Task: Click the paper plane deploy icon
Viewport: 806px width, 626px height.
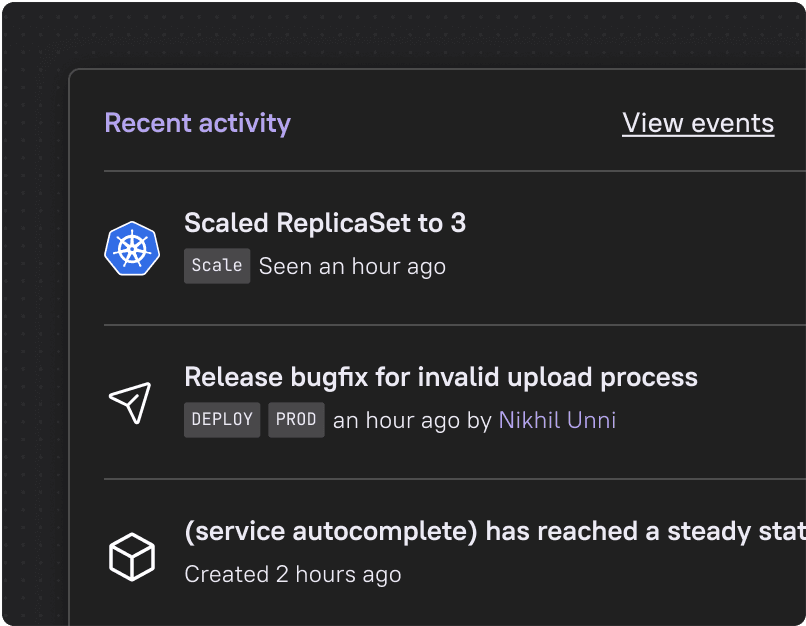Action: coord(131,402)
